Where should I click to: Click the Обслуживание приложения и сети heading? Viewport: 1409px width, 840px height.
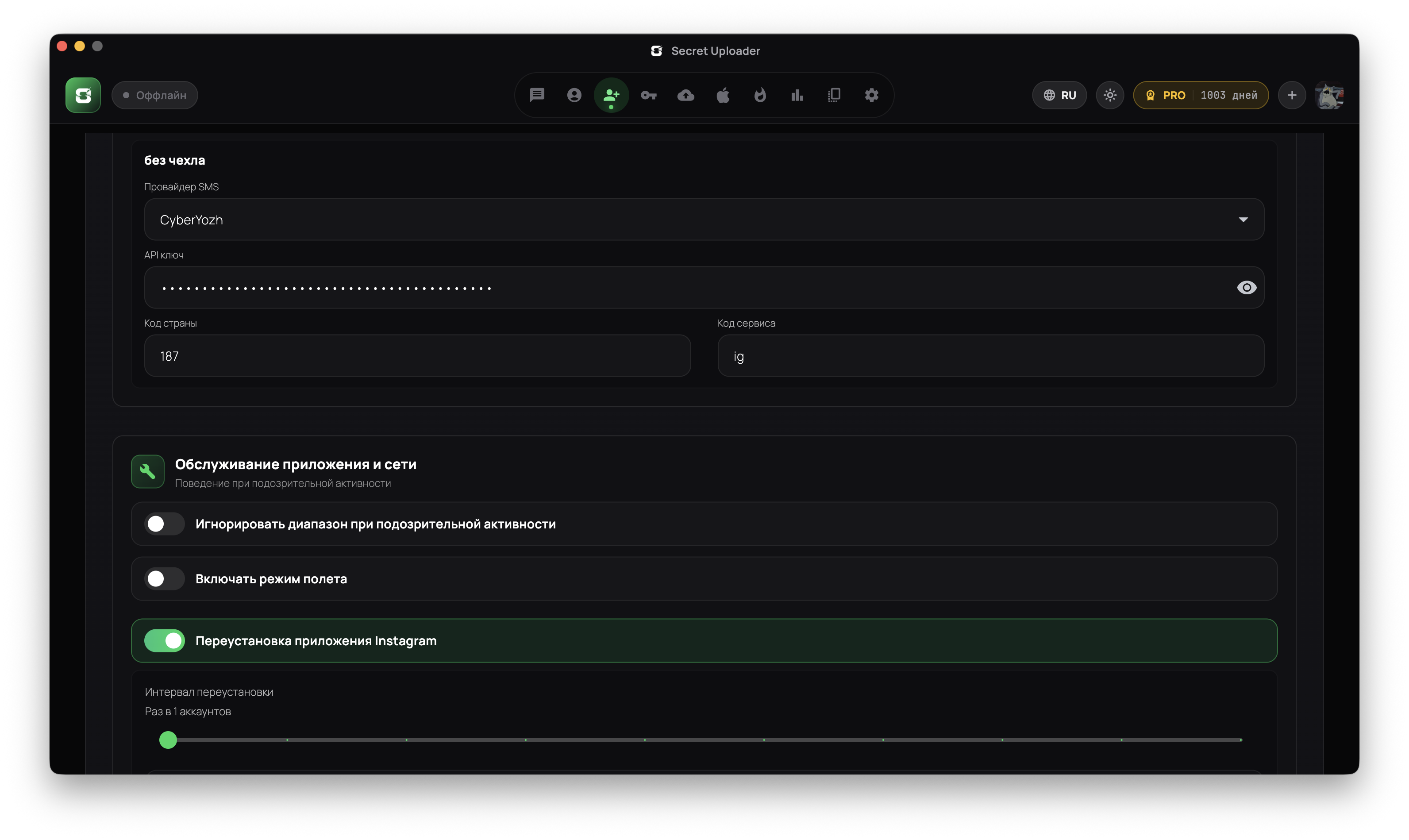point(295,465)
